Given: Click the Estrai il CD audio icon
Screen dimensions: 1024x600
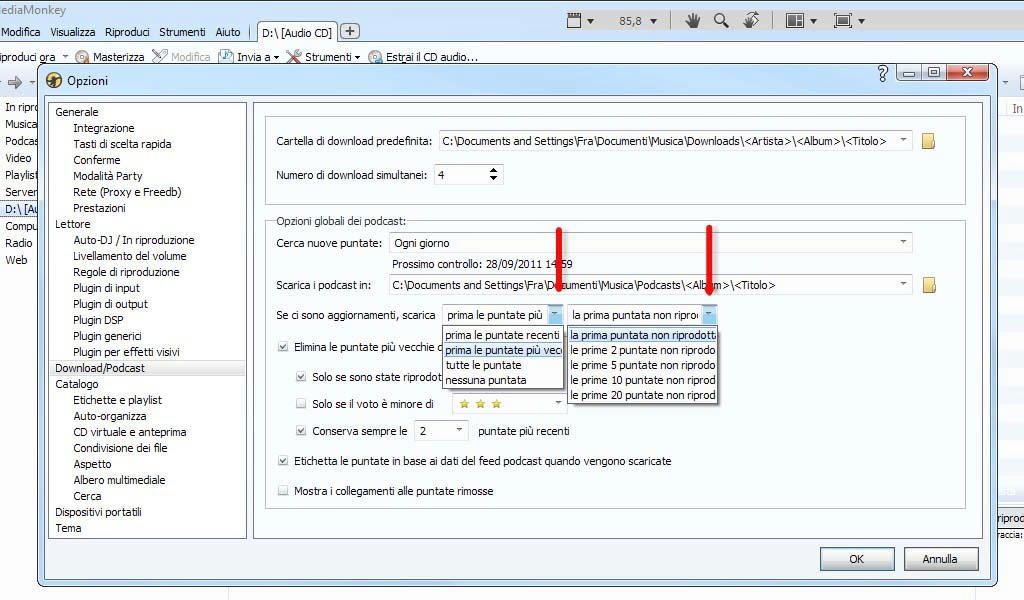Looking at the screenshot, I should [375, 57].
